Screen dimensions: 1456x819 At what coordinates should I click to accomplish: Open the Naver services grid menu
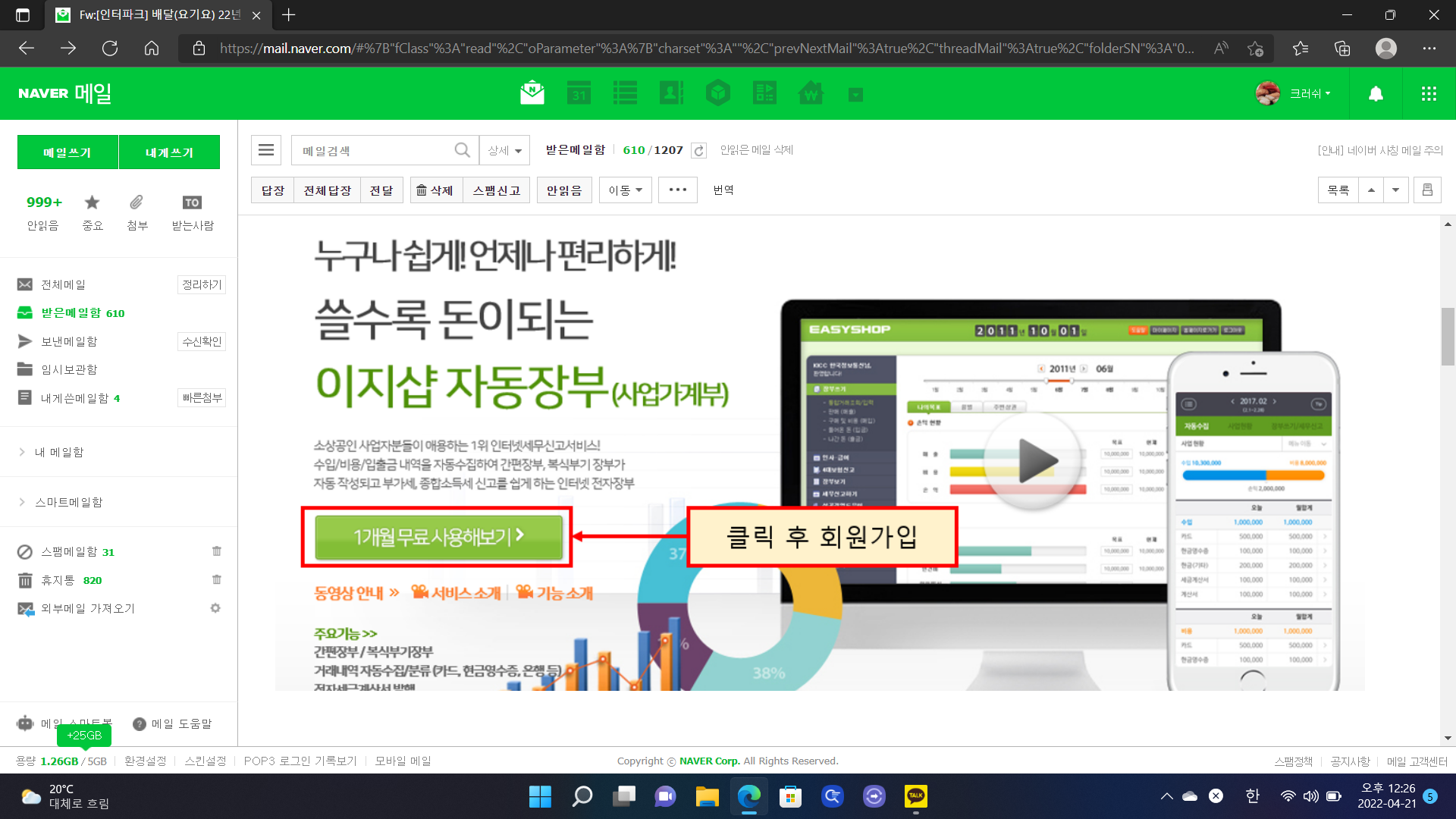tap(1429, 93)
